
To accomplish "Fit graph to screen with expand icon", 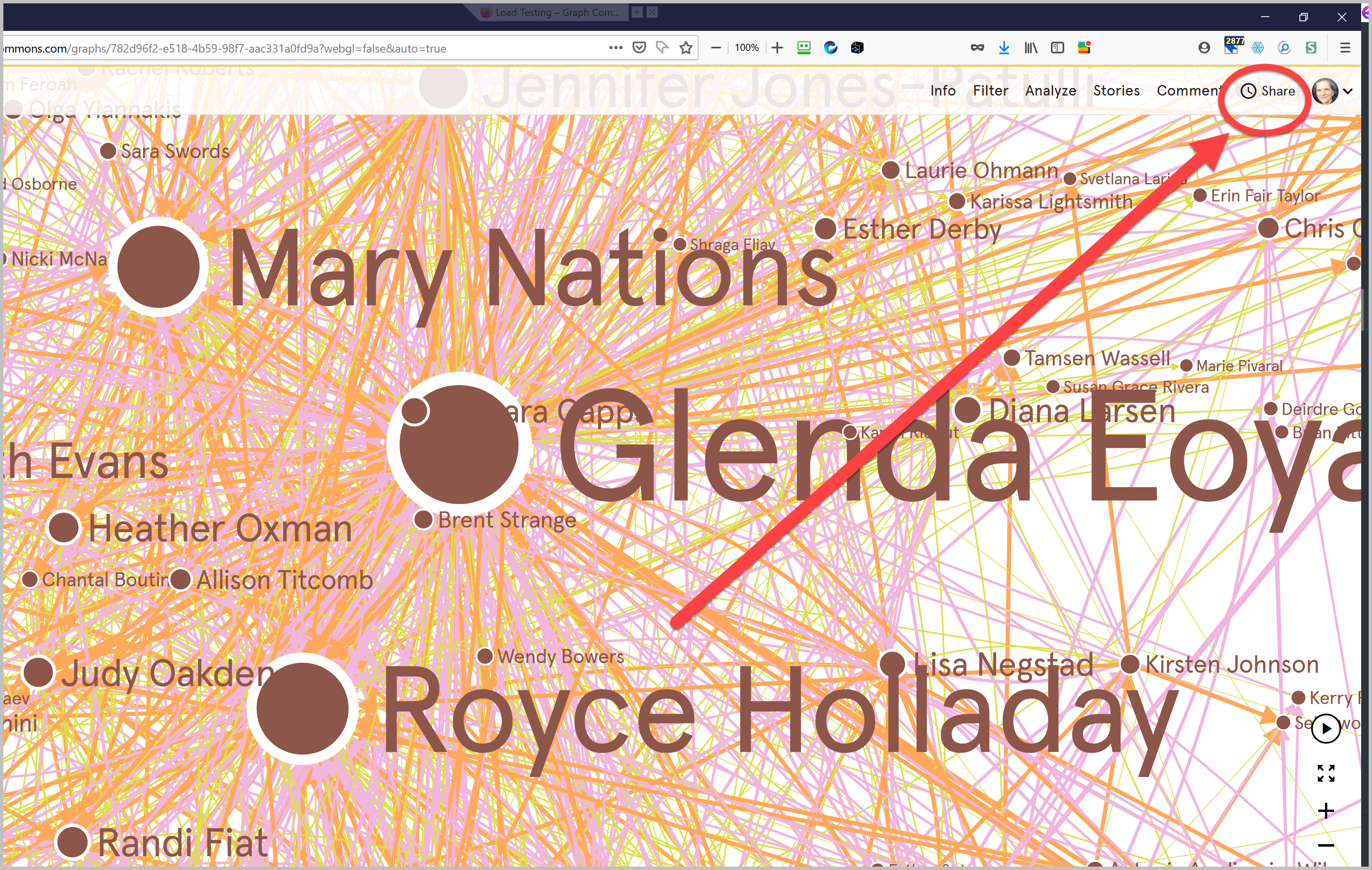I will point(1326,773).
